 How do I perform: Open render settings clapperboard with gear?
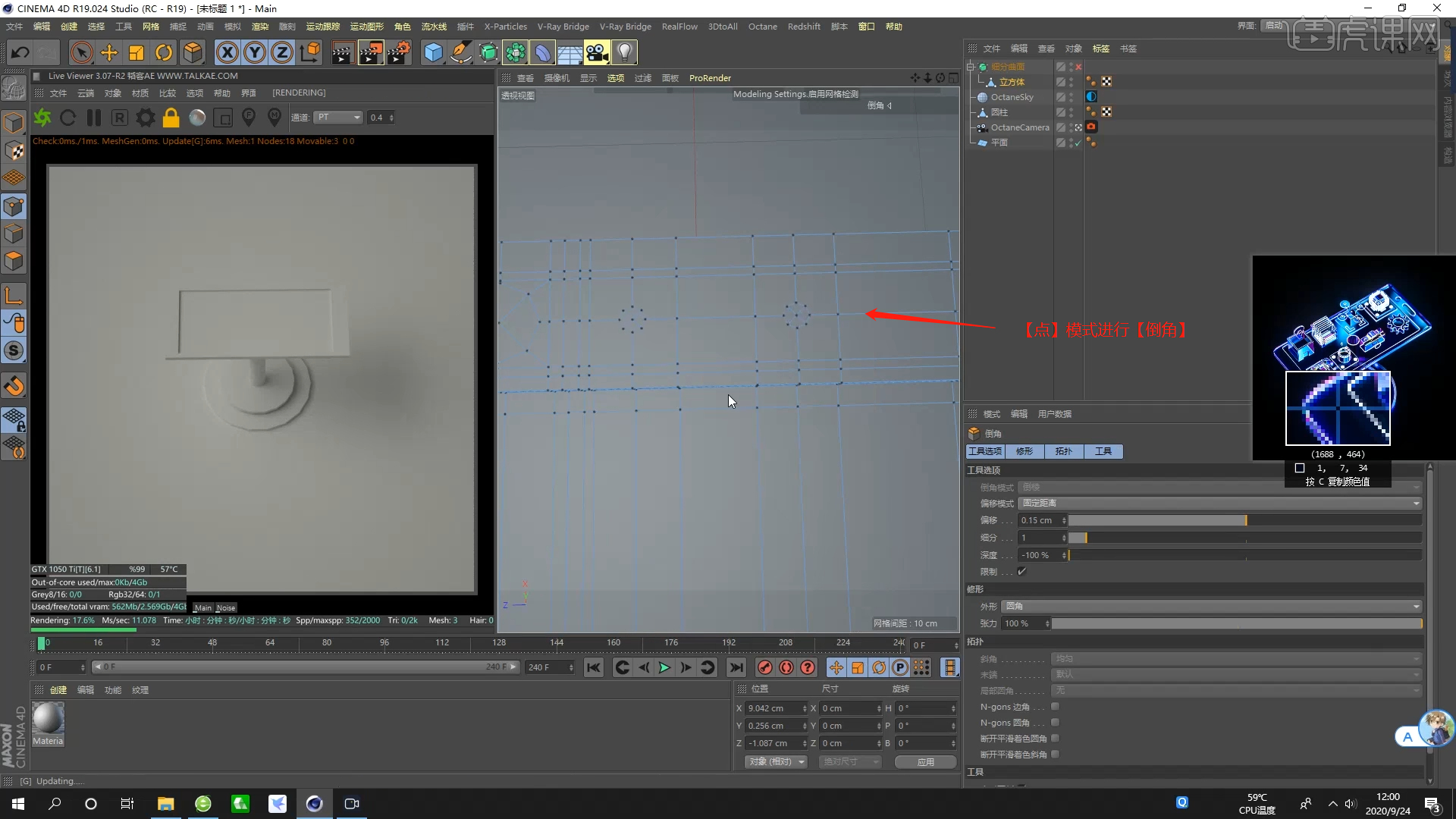click(x=399, y=52)
